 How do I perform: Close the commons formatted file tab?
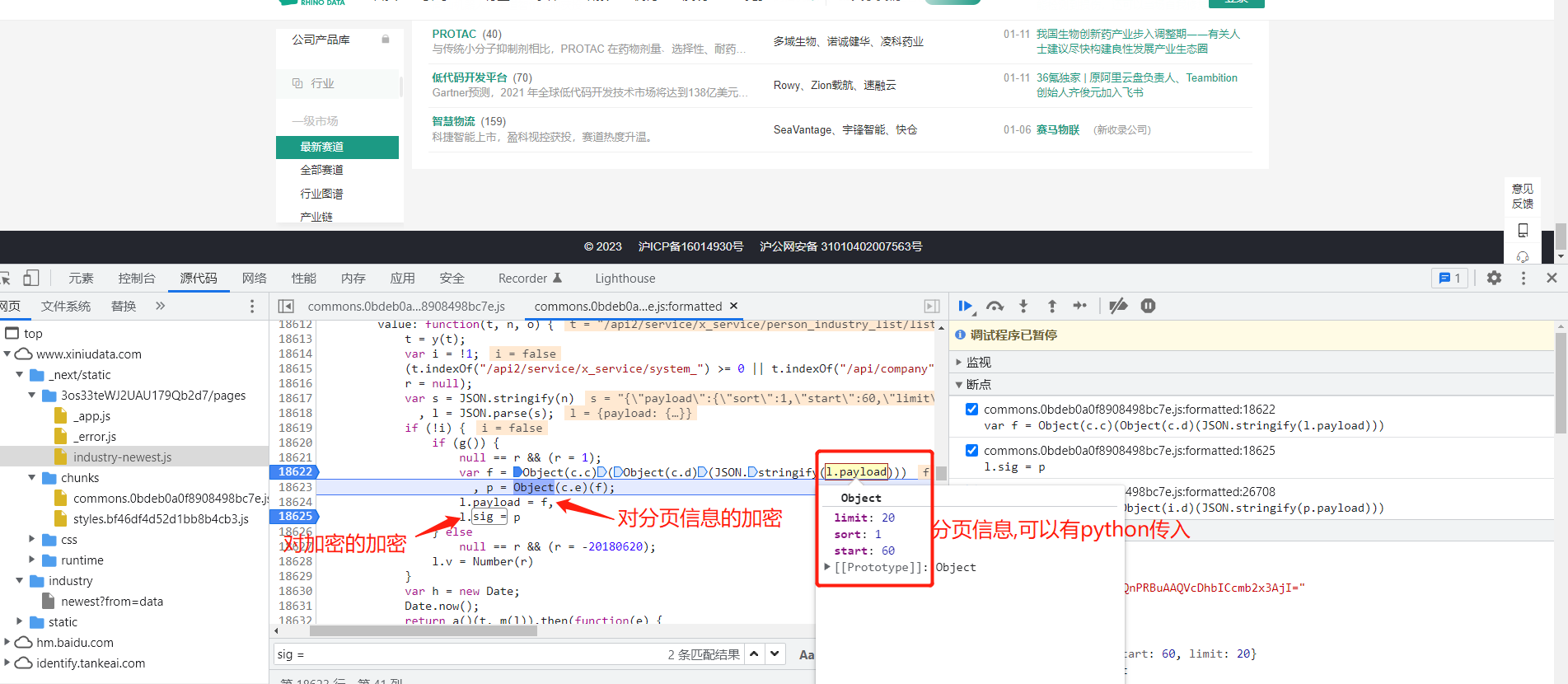coord(733,306)
